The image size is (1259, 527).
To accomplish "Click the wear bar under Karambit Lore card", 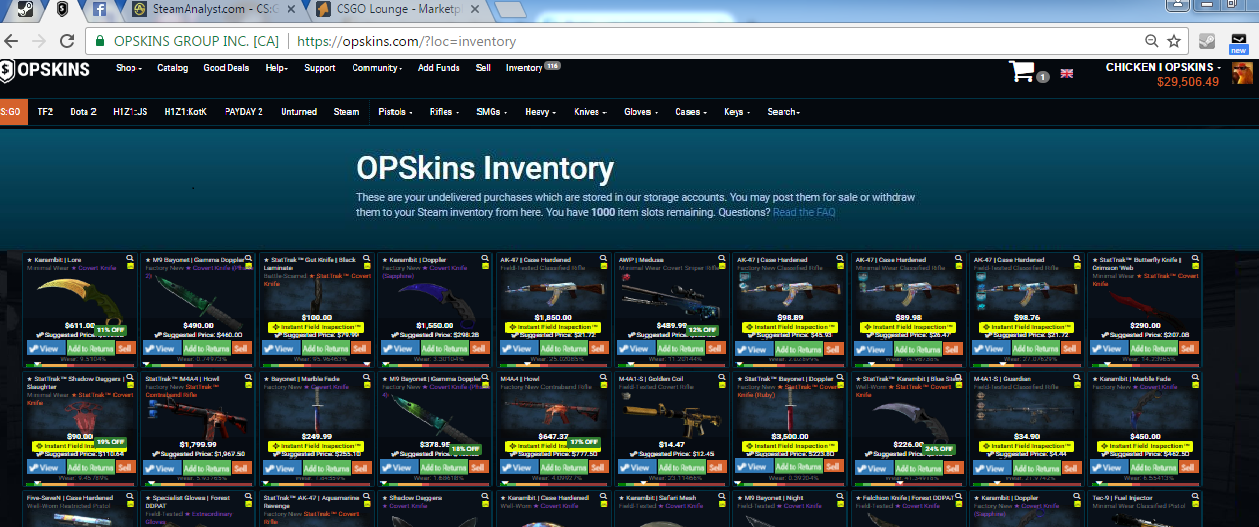I will pos(80,365).
